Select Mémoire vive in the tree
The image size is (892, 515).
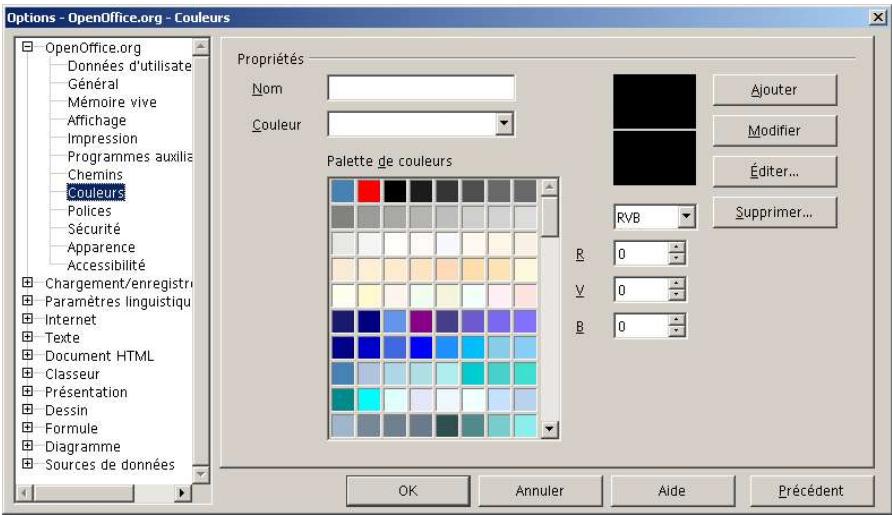coord(112,102)
